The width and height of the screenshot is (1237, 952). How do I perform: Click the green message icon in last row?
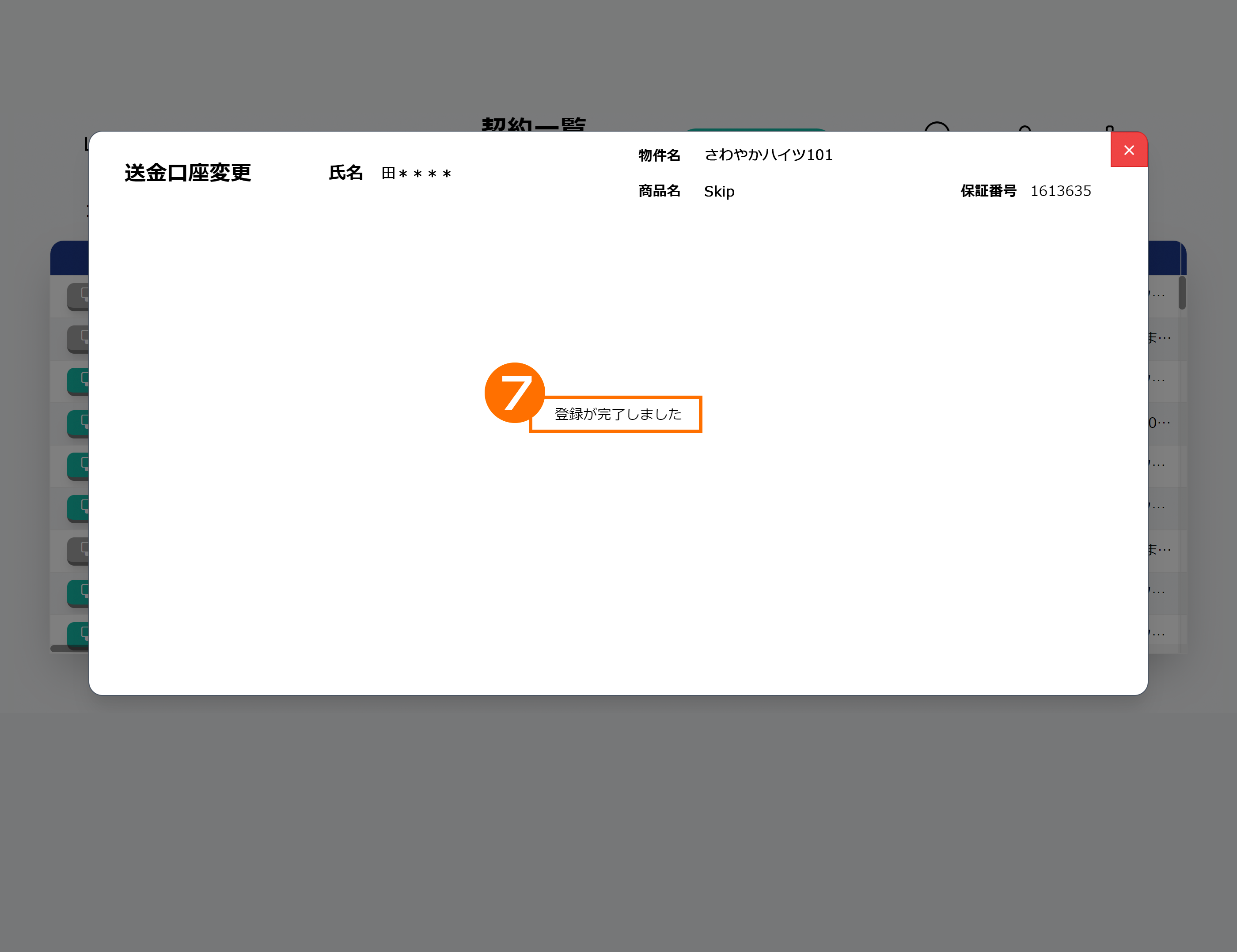[79, 634]
